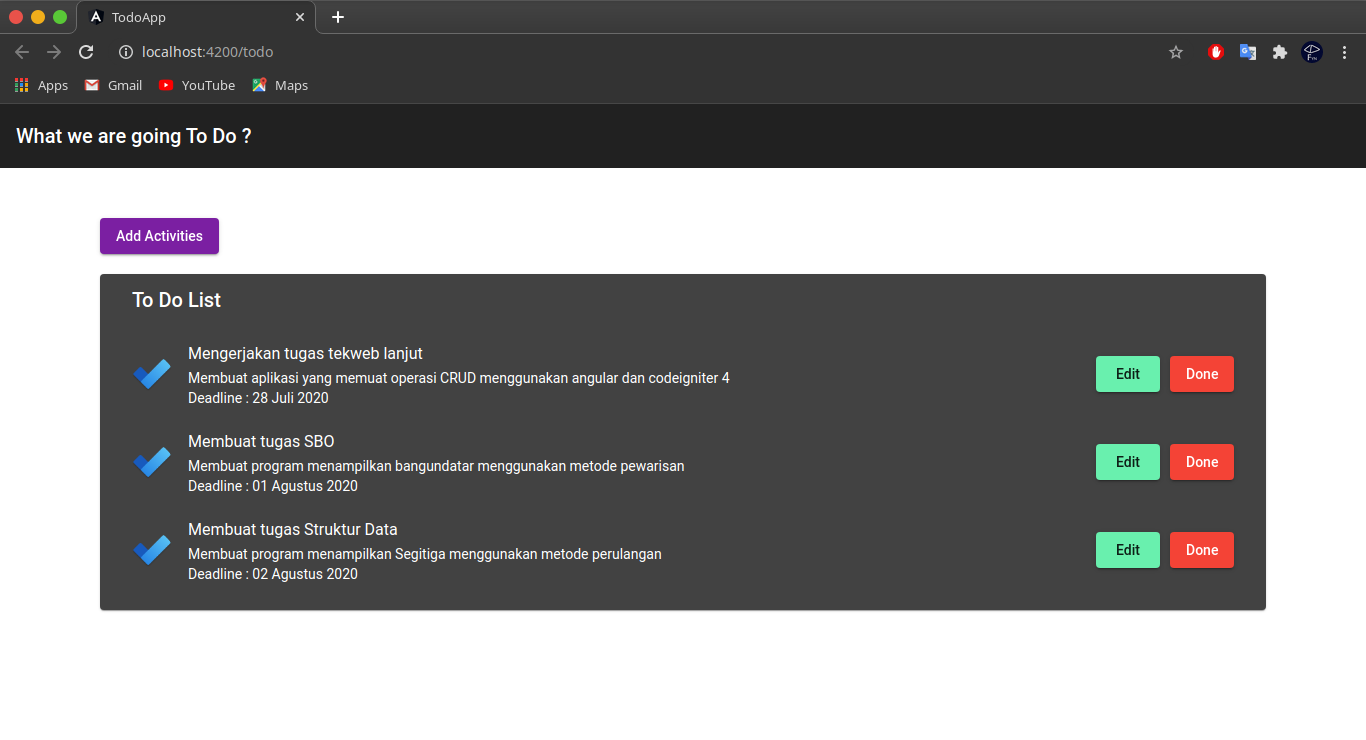The height and width of the screenshot is (740, 1366).
Task: Click checkmark icon of tugas SBO task
Action: click(152, 462)
